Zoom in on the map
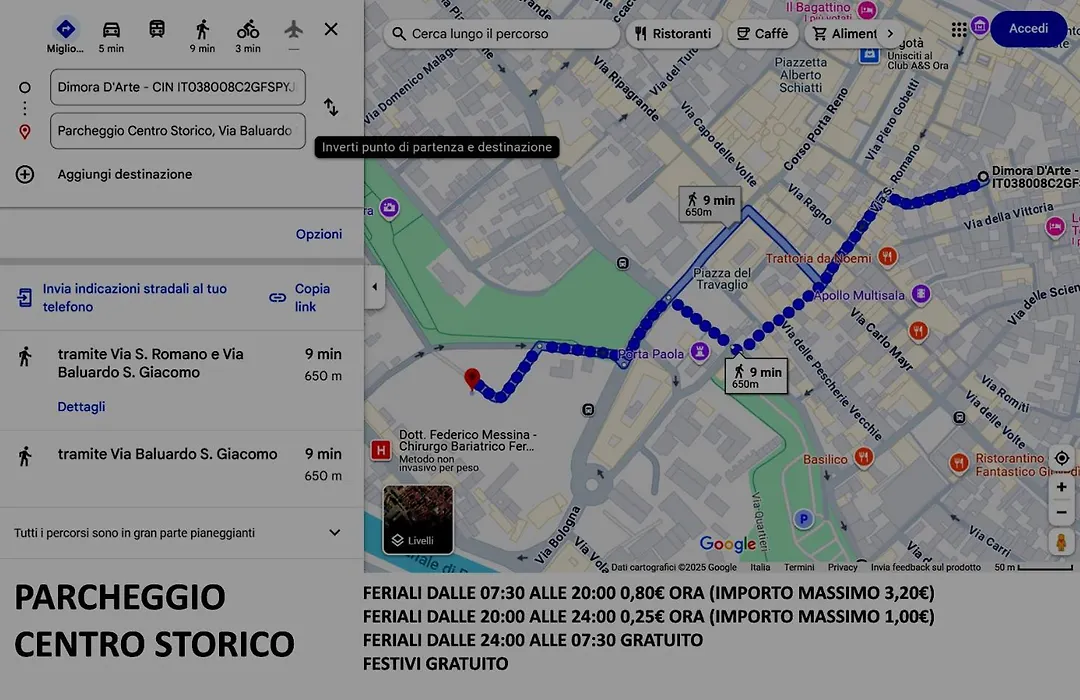Screen dimensions: 1080x700 coord(1061,487)
